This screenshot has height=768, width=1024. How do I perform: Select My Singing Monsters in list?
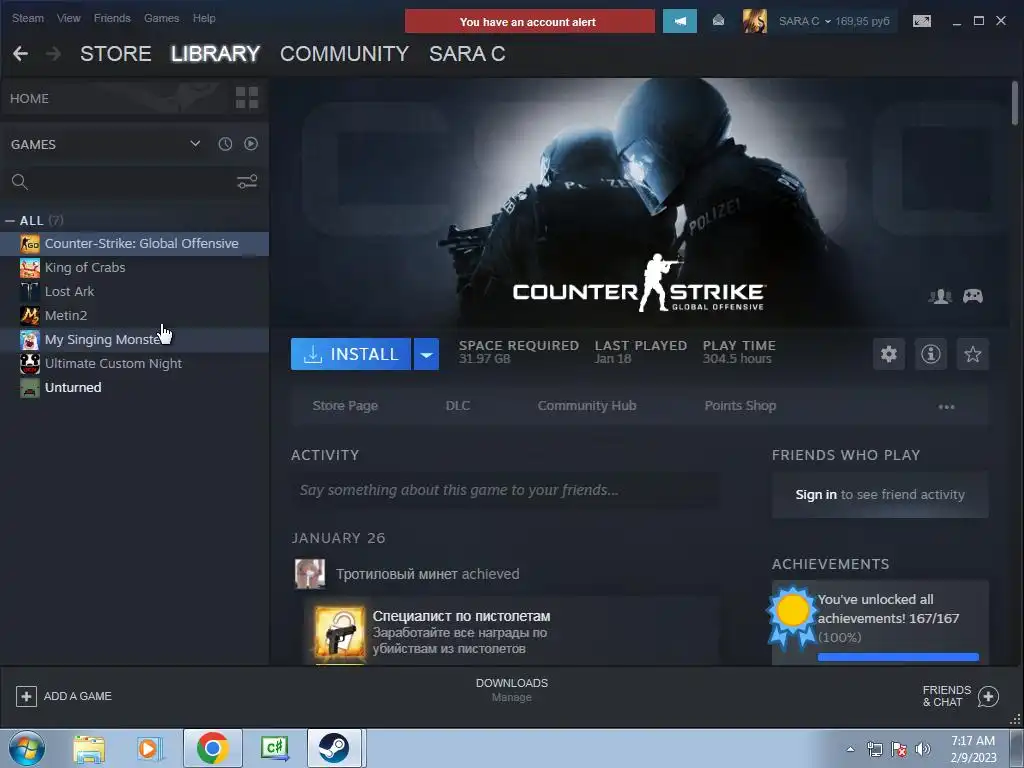[x=135, y=340]
